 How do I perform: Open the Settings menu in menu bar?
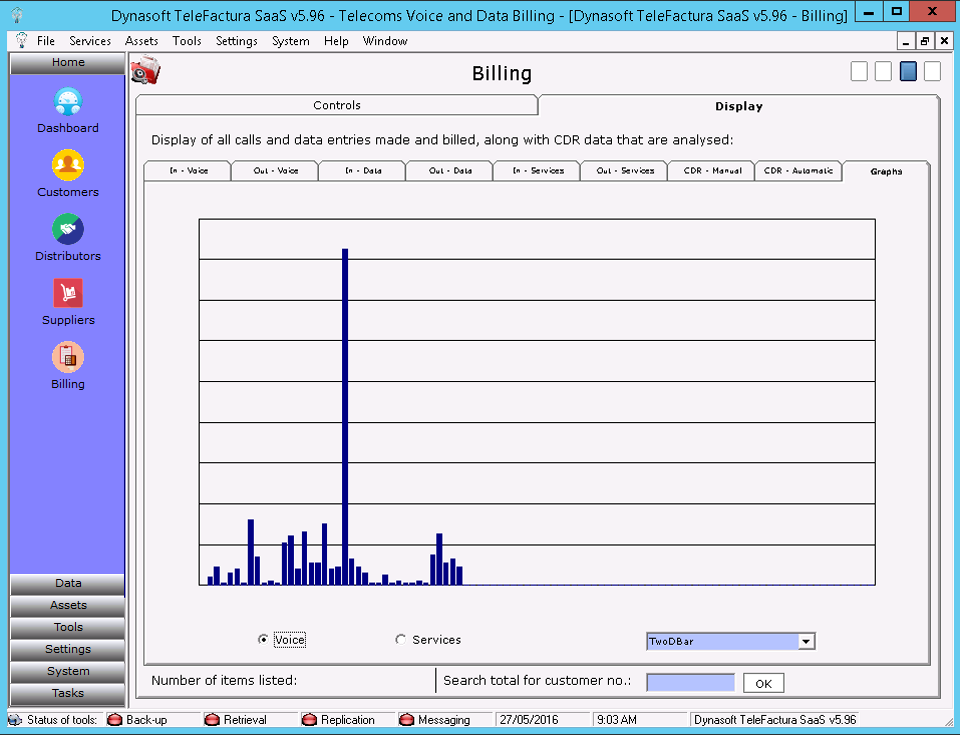pos(236,41)
